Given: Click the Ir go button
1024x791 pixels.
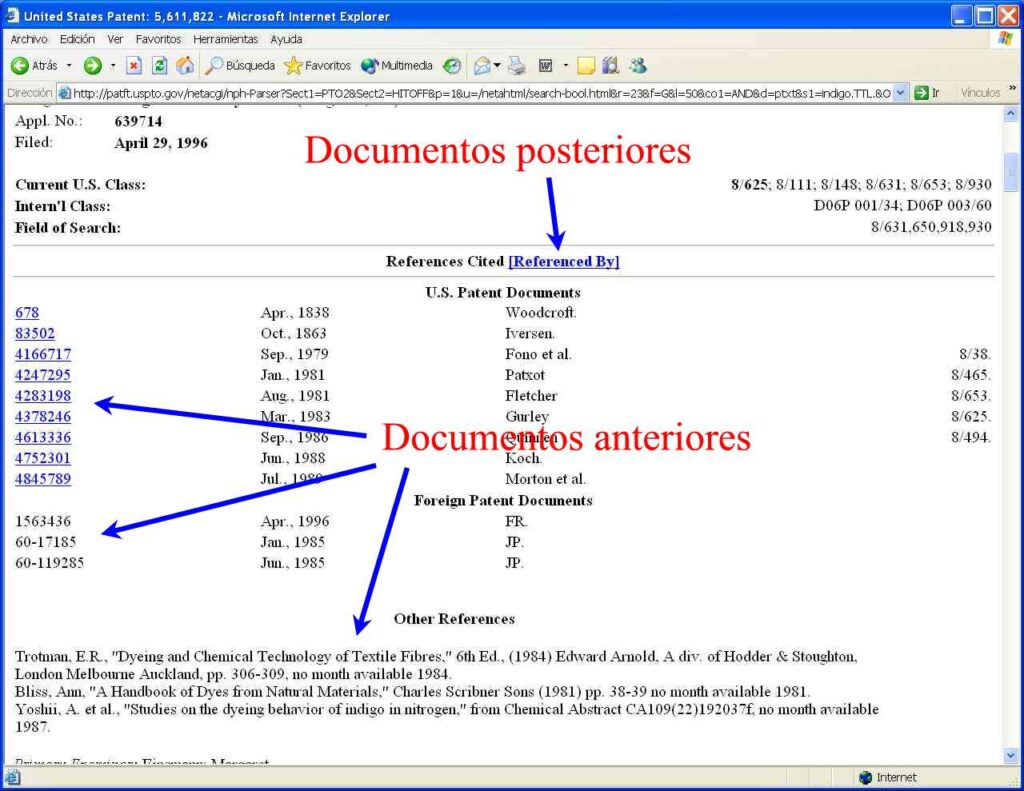Looking at the screenshot, I should click(x=927, y=93).
